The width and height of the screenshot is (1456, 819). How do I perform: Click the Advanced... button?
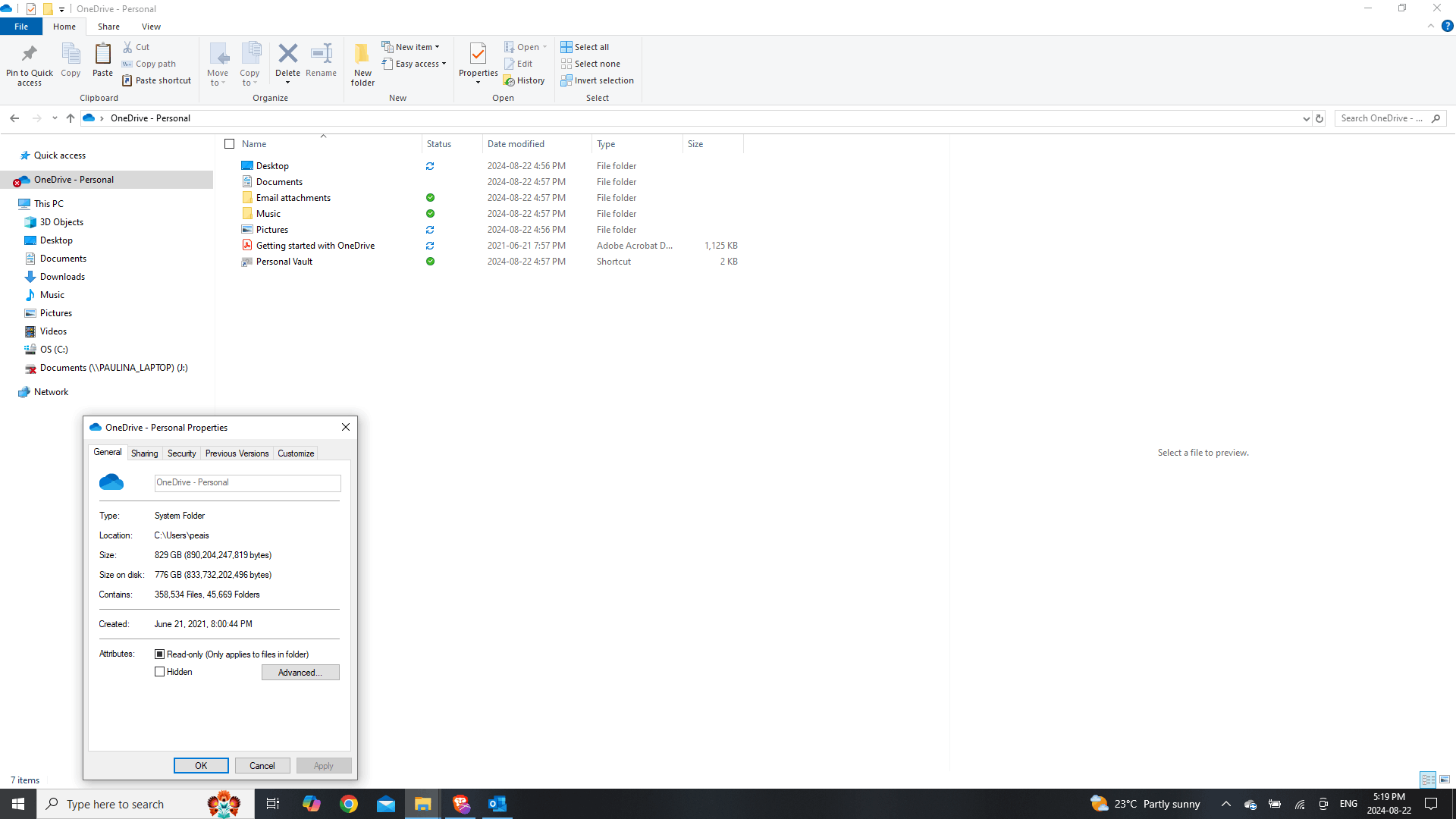point(300,673)
